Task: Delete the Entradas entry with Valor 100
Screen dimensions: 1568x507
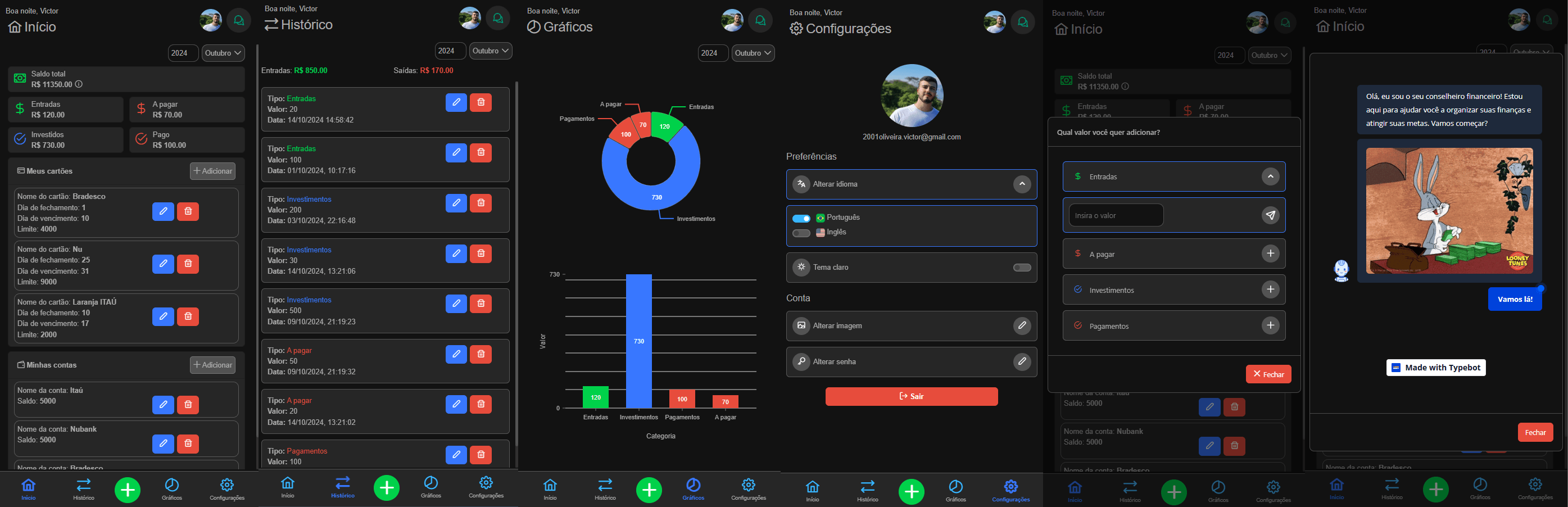Action: [x=481, y=152]
